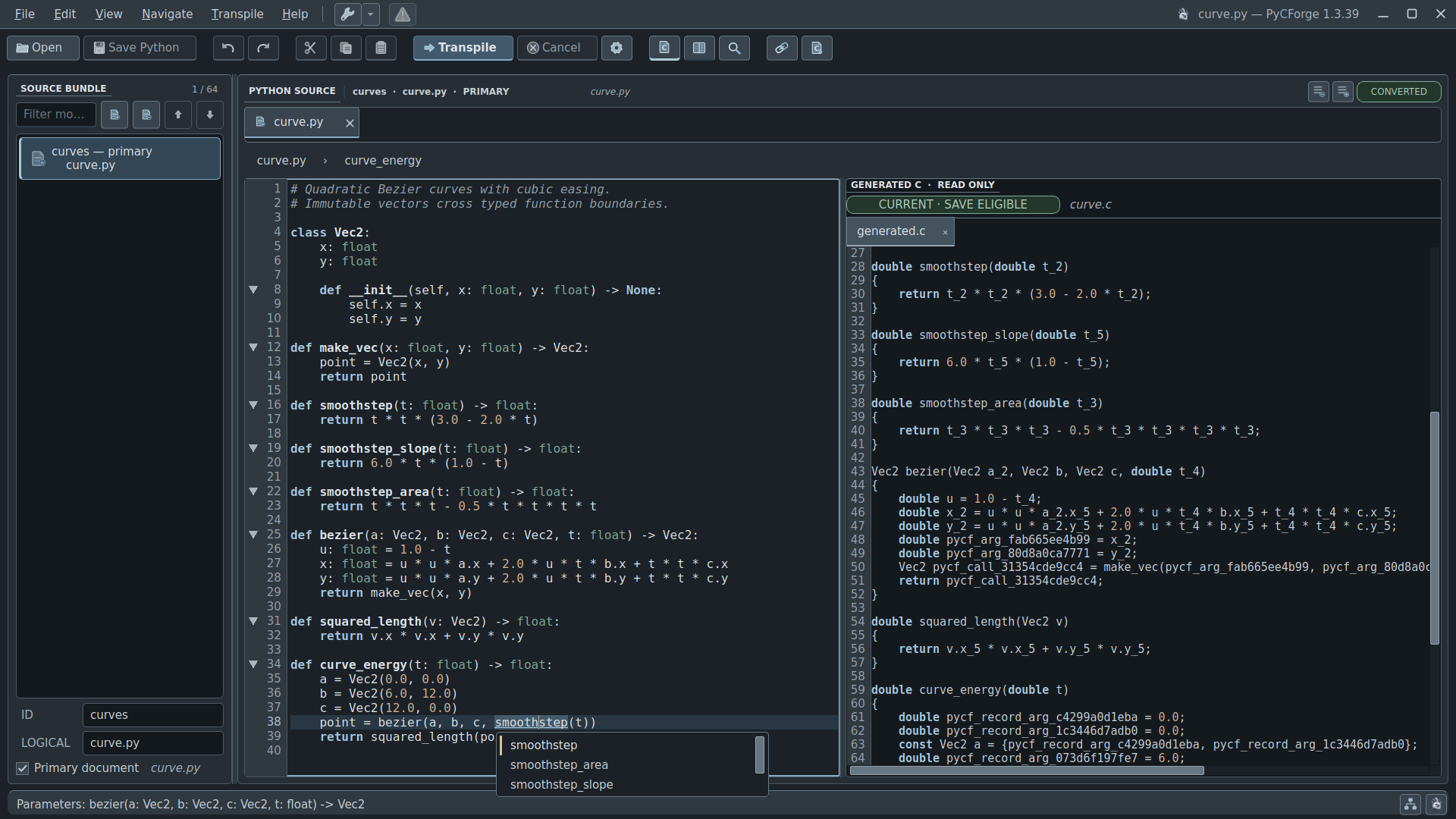Toggle the split view layout icon

699,48
